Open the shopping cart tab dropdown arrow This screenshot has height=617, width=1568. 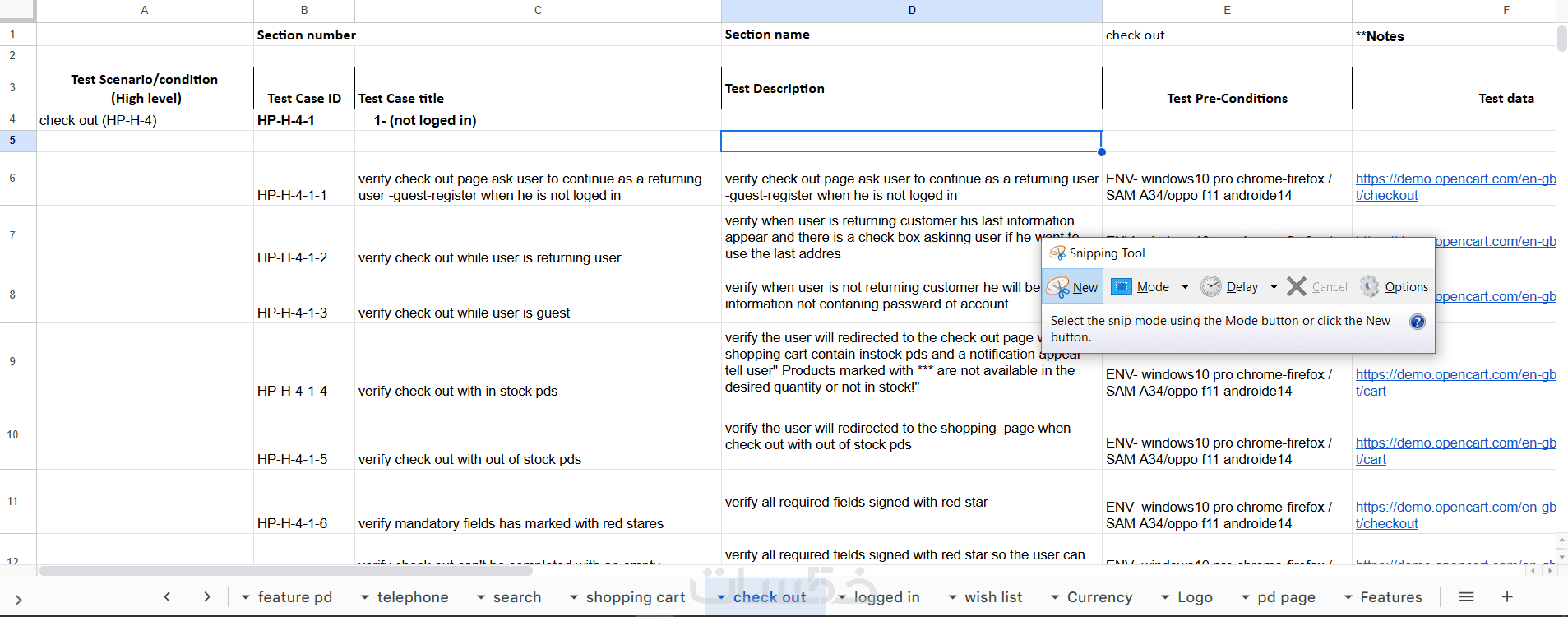pos(573,597)
